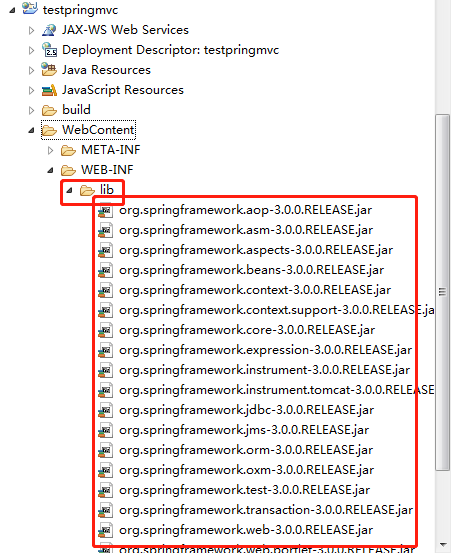Collapse the WebContent folder
The width and height of the screenshot is (451, 553).
(x=31, y=130)
